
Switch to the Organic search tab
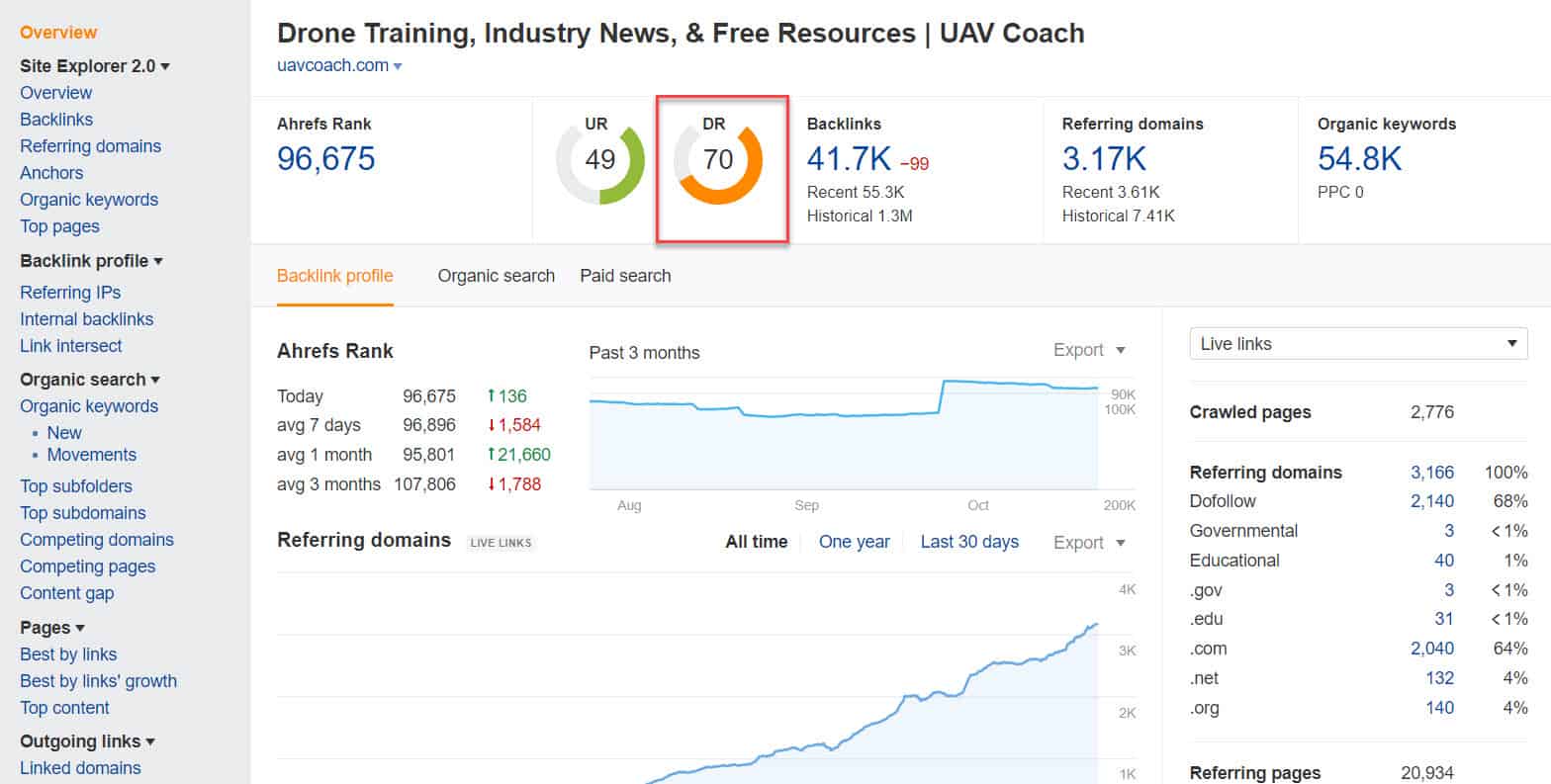coord(496,276)
